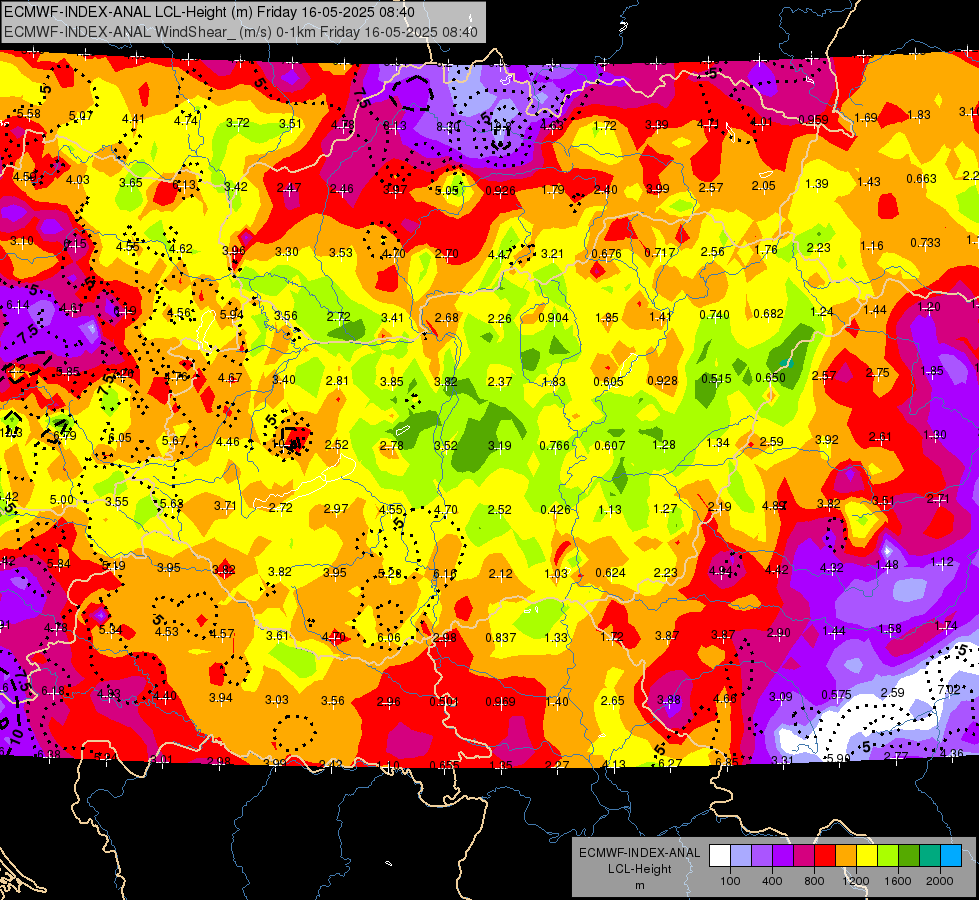Click the grid value 5.94
This screenshot has width=979, height=900.
click(232, 314)
